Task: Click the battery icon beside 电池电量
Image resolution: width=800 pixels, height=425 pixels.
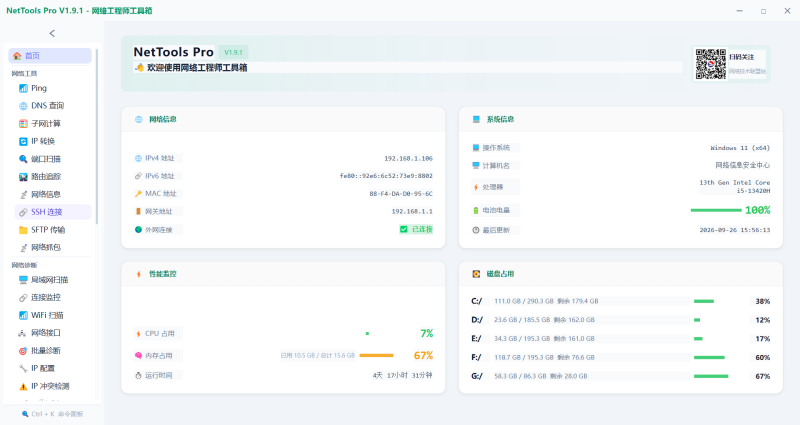Action: click(476, 210)
